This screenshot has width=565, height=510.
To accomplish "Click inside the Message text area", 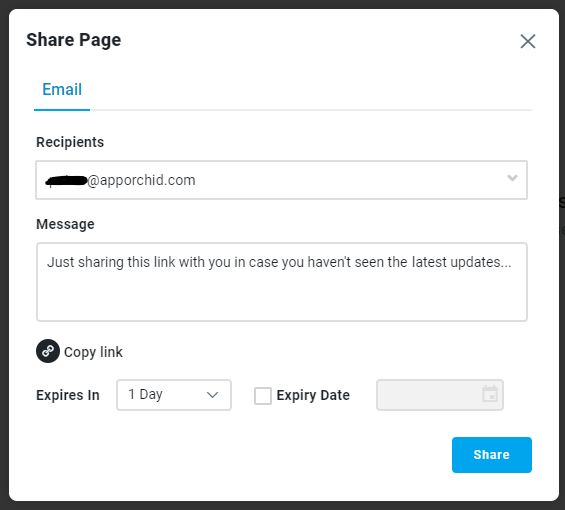I will click(282, 282).
